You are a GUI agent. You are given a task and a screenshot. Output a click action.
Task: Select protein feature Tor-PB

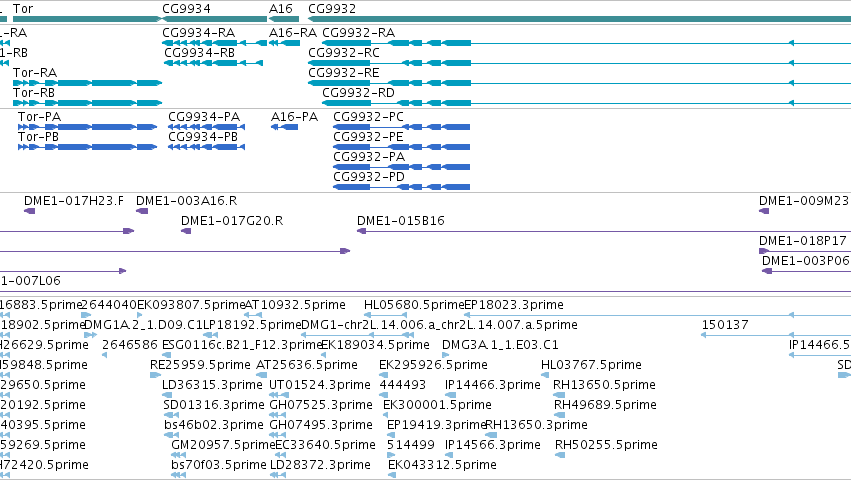[x=38, y=137]
